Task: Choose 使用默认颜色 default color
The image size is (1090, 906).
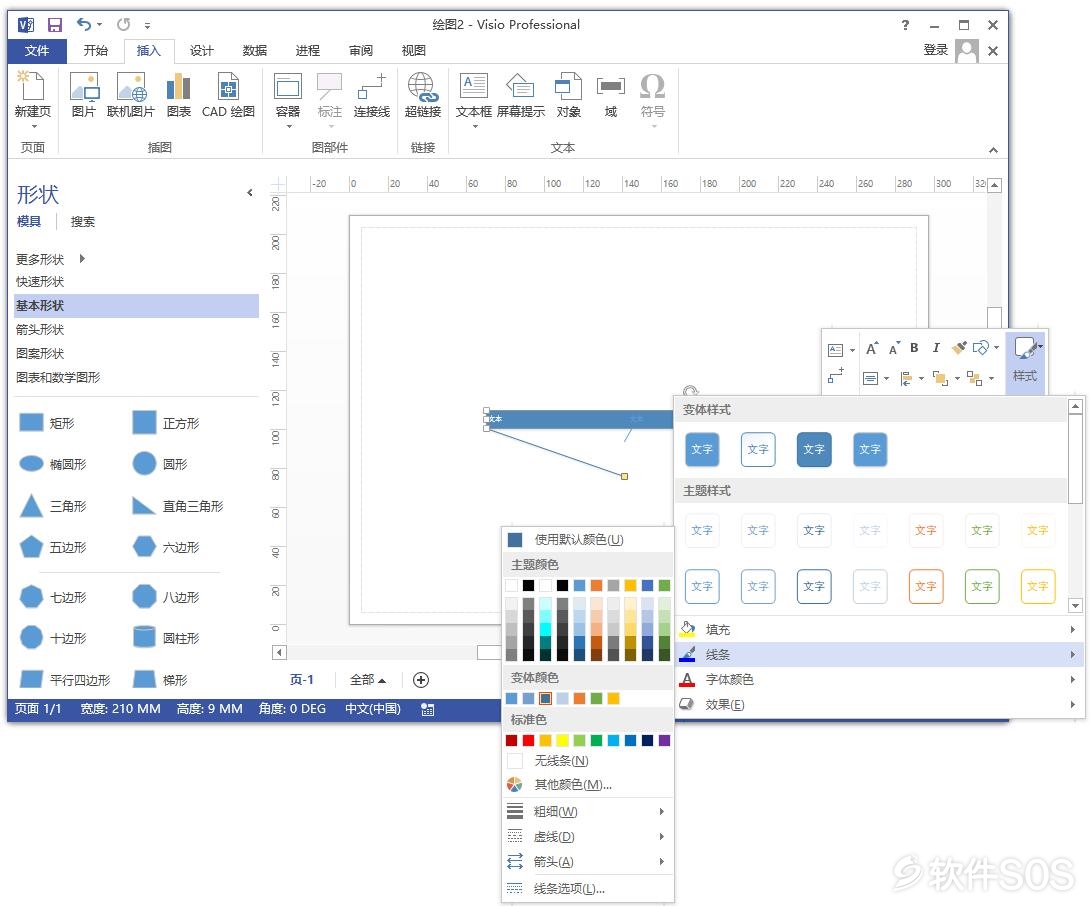Action: pyautogui.click(x=587, y=540)
